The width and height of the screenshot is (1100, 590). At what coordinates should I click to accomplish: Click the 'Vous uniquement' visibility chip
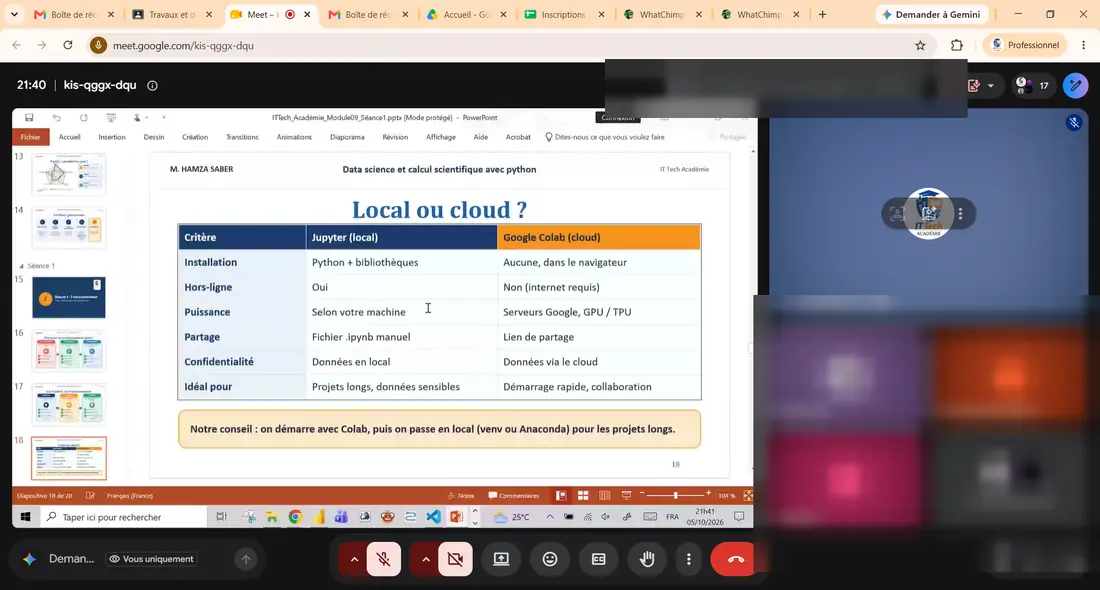pyautogui.click(x=151, y=559)
